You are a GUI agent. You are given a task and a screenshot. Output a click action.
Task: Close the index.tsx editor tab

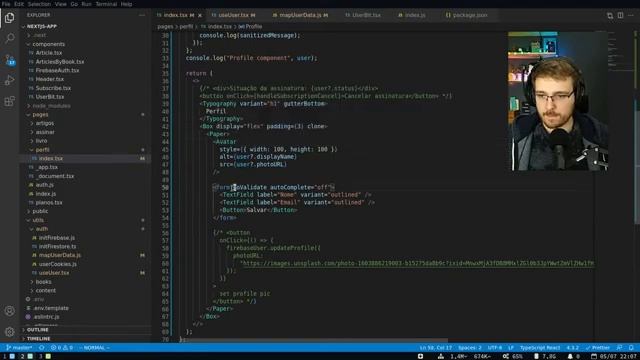pyautogui.click(x=200, y=16)
